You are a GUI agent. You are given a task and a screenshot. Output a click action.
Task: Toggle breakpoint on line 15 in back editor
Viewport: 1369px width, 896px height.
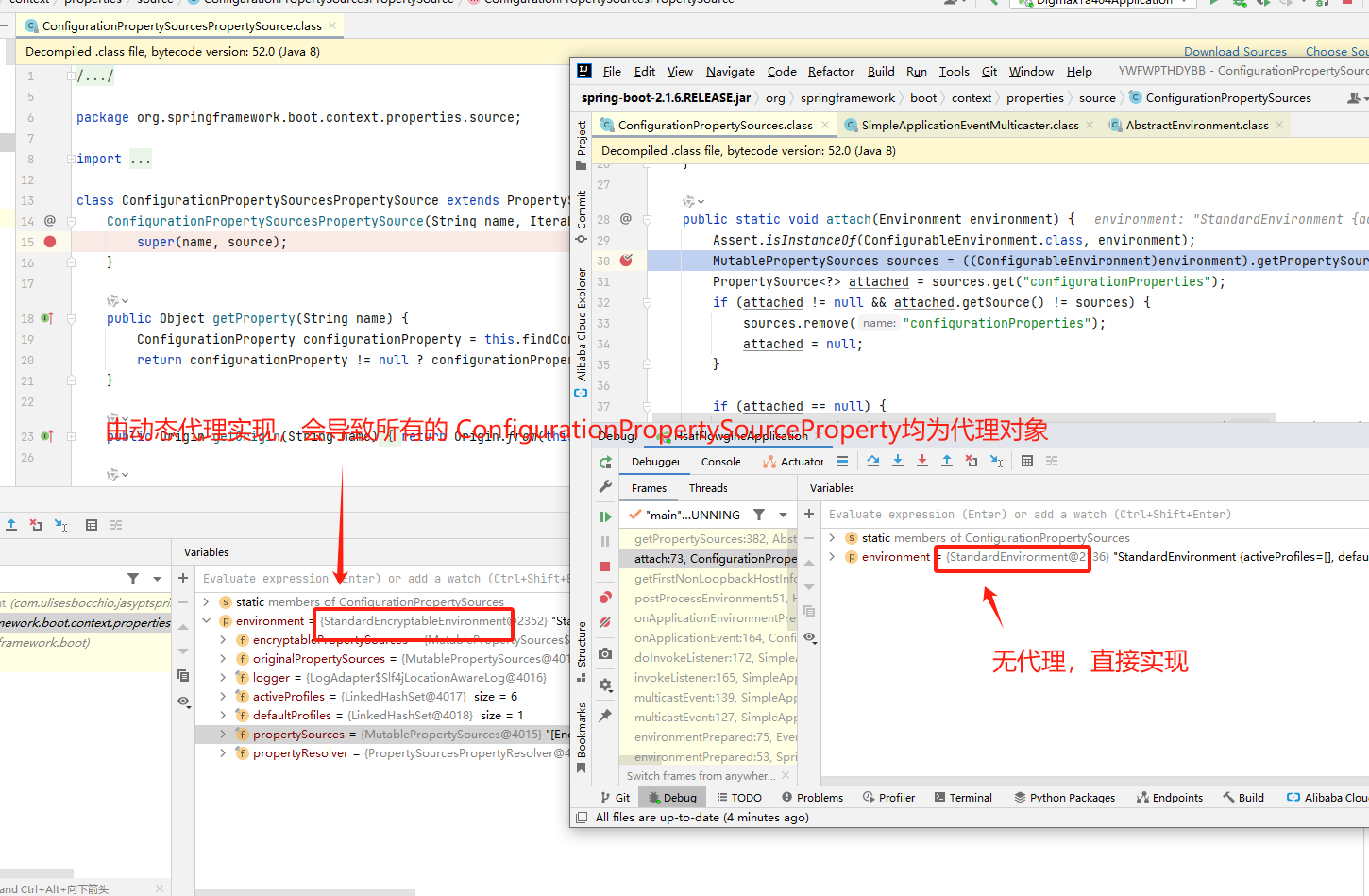[x=50, y=242]
